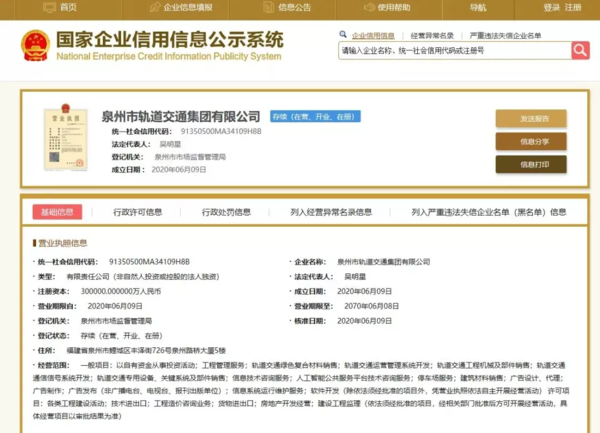Switch to the 行政许可信息 tab
The height and width of the screenshot is (433, 600).
[x=137, y=212]
